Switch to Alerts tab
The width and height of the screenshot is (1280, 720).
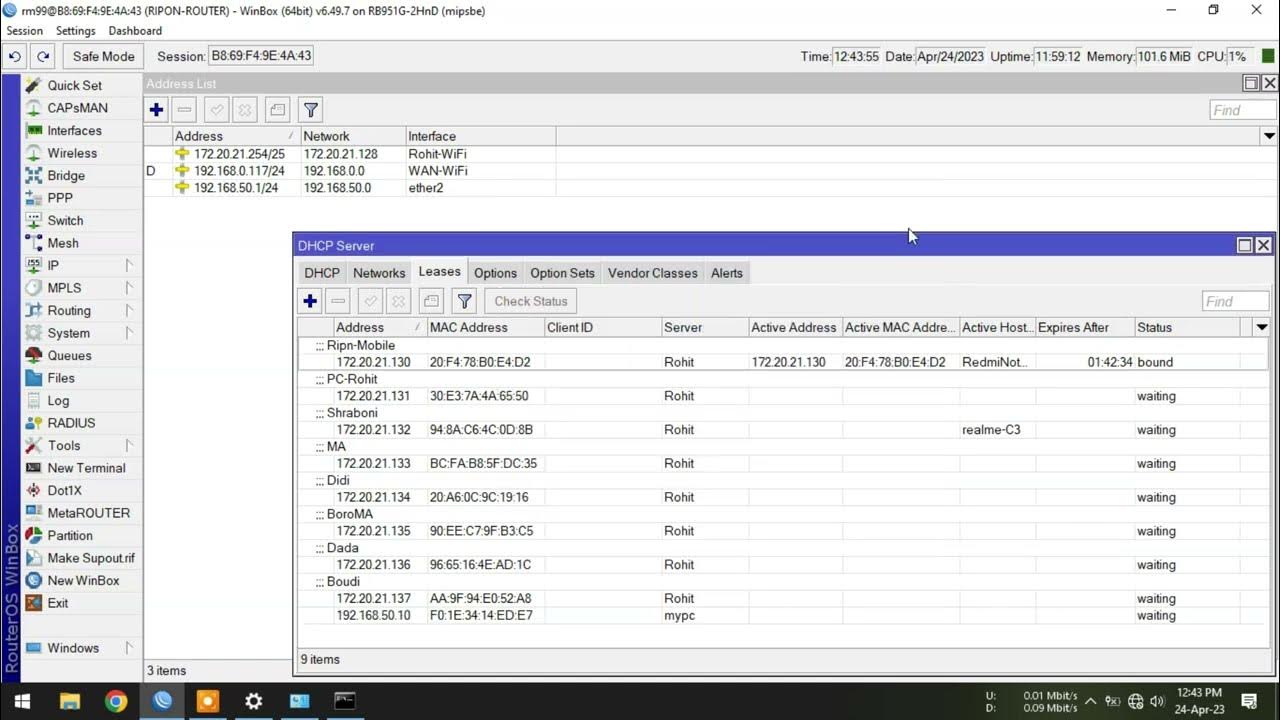tap(727, 273)
